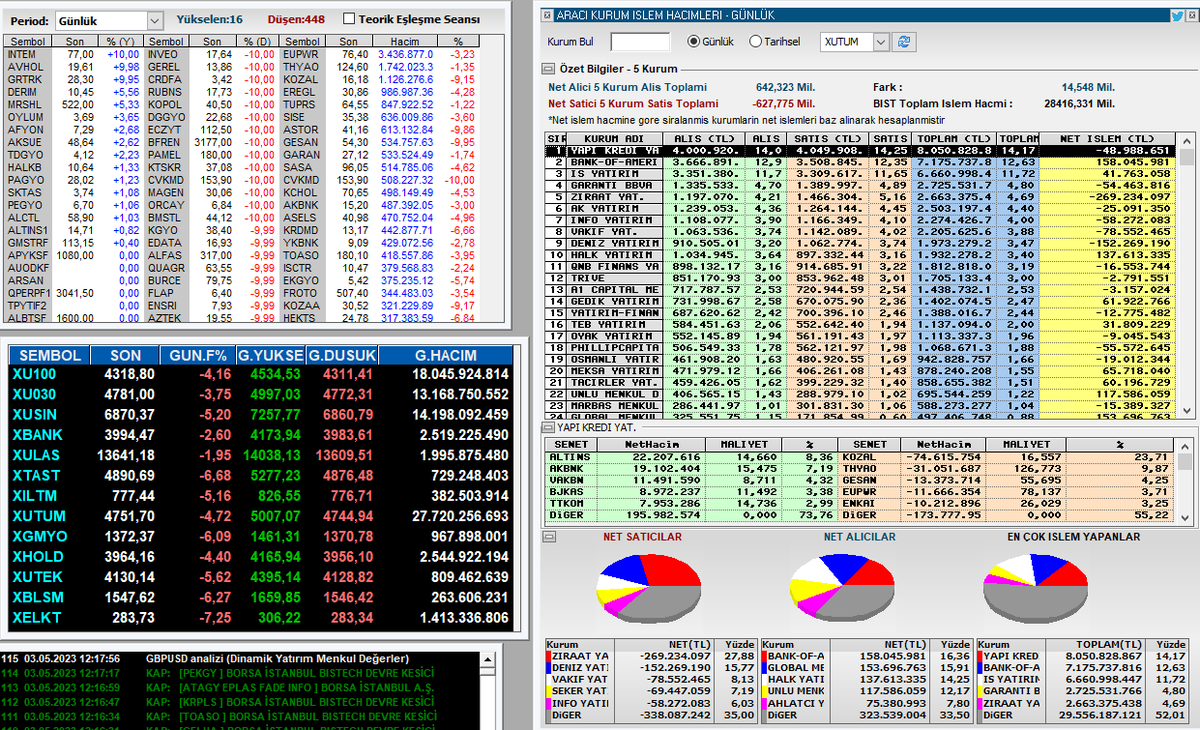Screen dimensions: 1200x730
Task: Select THYAO in the volume list
Action: click(301, 66)
